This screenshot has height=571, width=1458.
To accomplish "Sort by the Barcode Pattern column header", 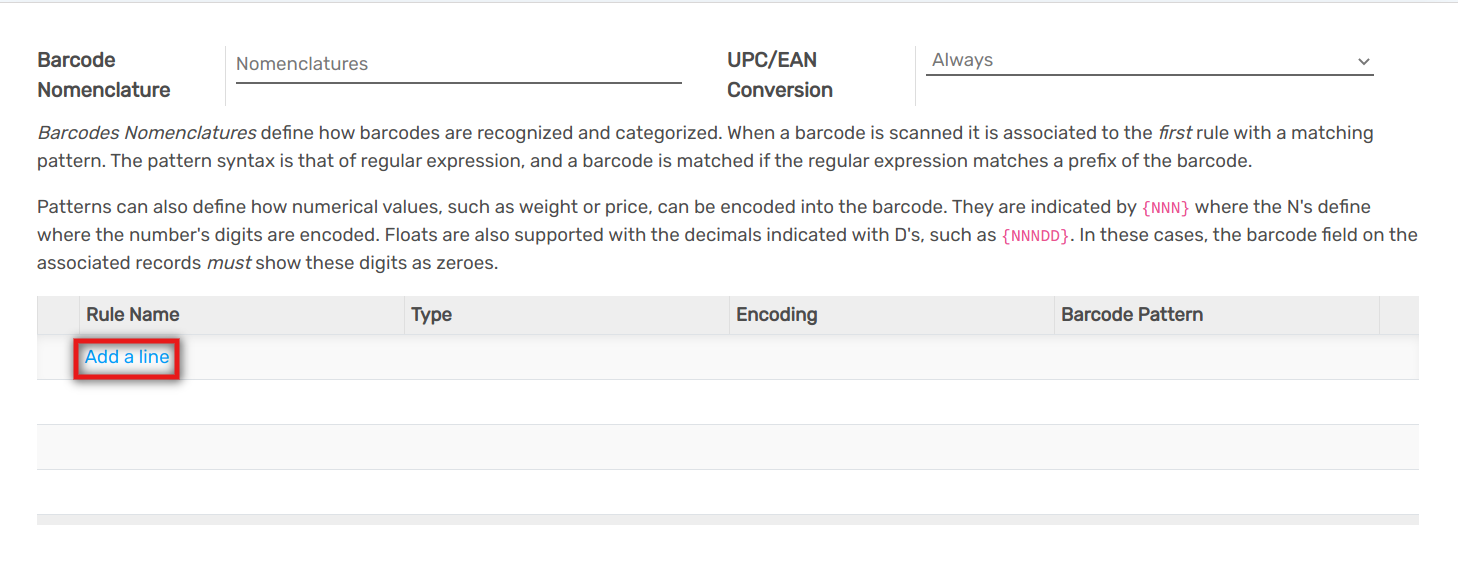I will [1132, 315].
